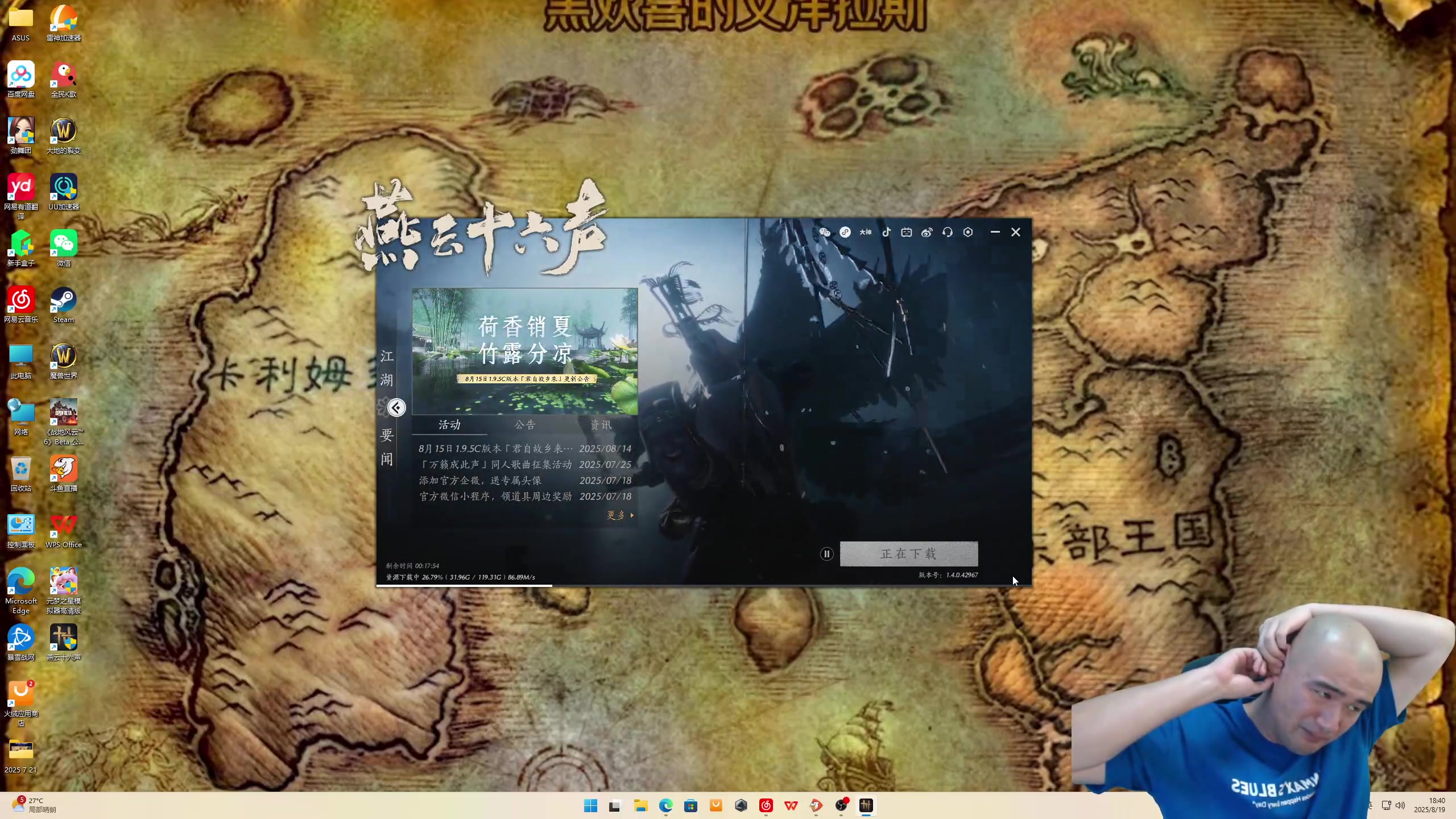Open File Explorer from taskbar
1456x819 pixels.
pos(641,805)
